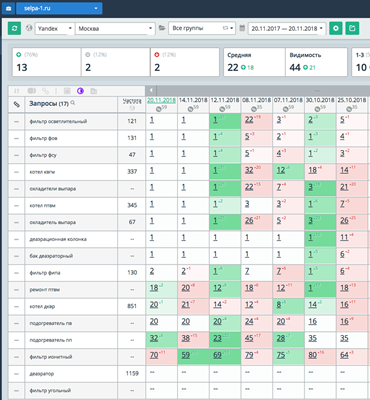Open the 20.11.2018 date column link
The width and height of the screenshot is (370, 400).
tap(161, 100)
